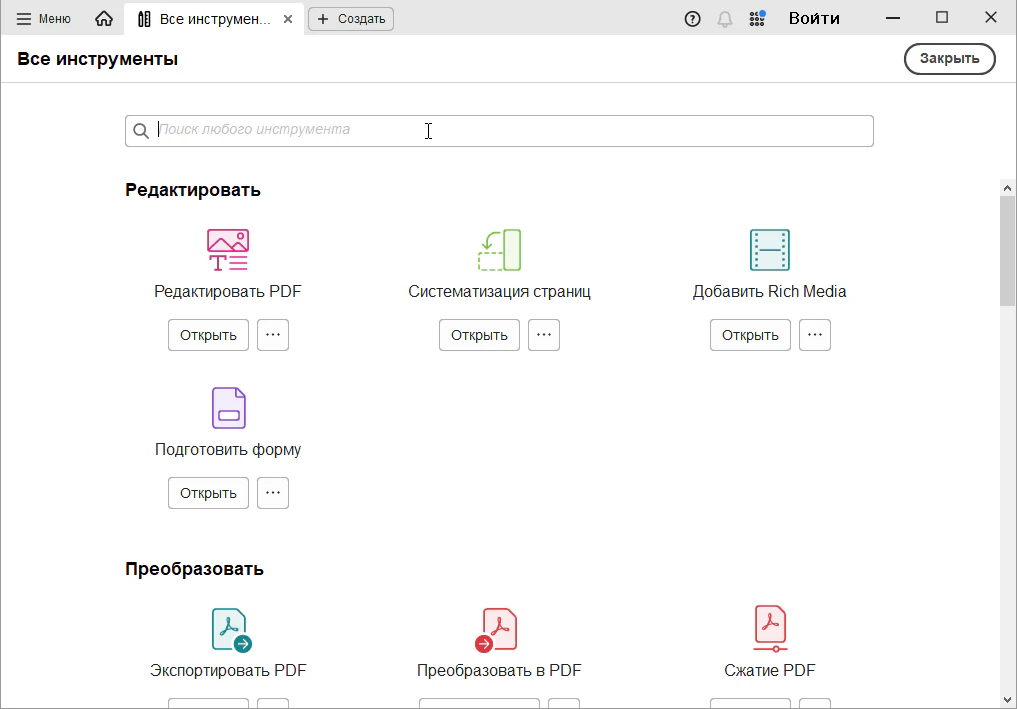Image resolution: width=1017 pixels, height=709 pixels.
Task: Show notifications via the bell icon
Action: coord(725,19)
